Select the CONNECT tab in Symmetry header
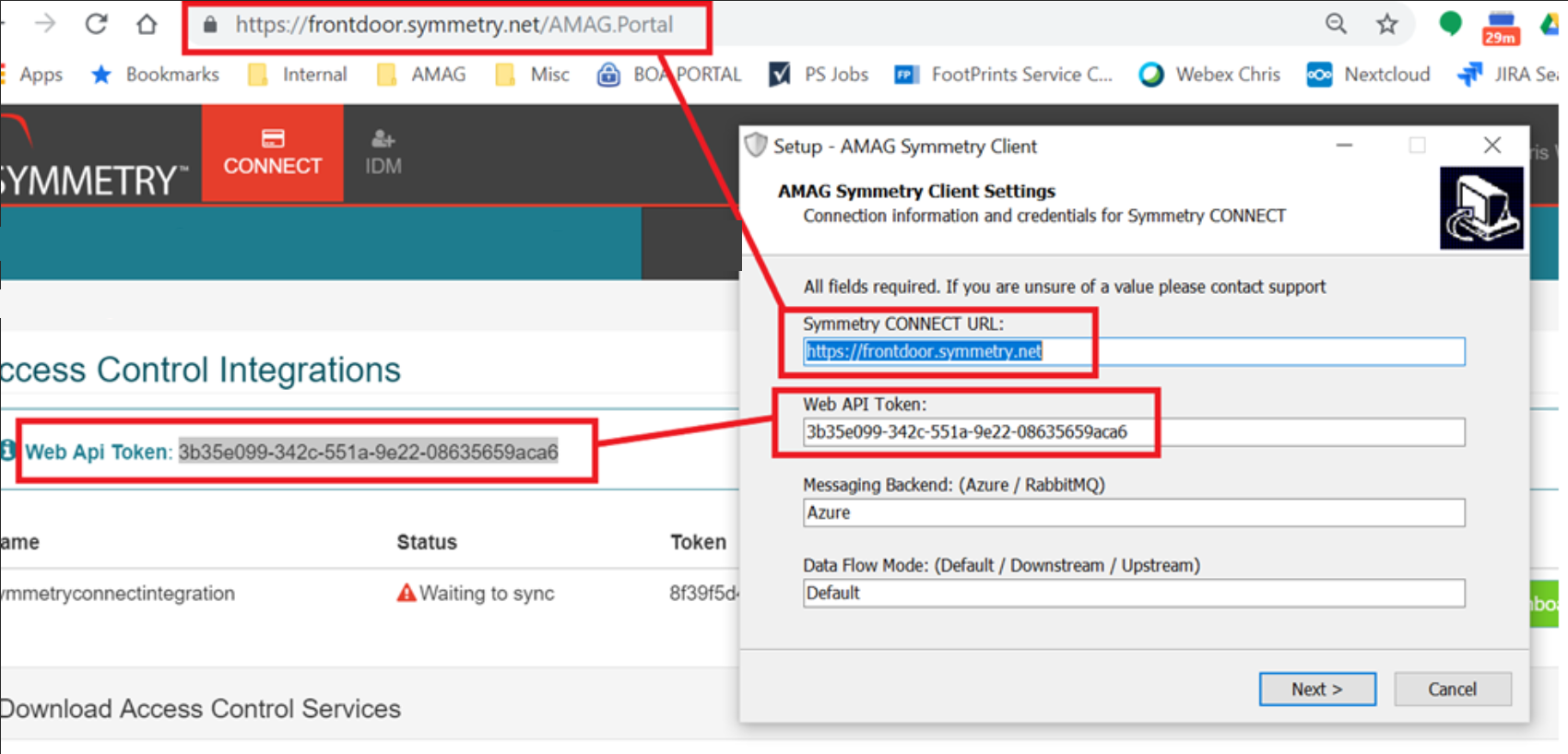 273,153
